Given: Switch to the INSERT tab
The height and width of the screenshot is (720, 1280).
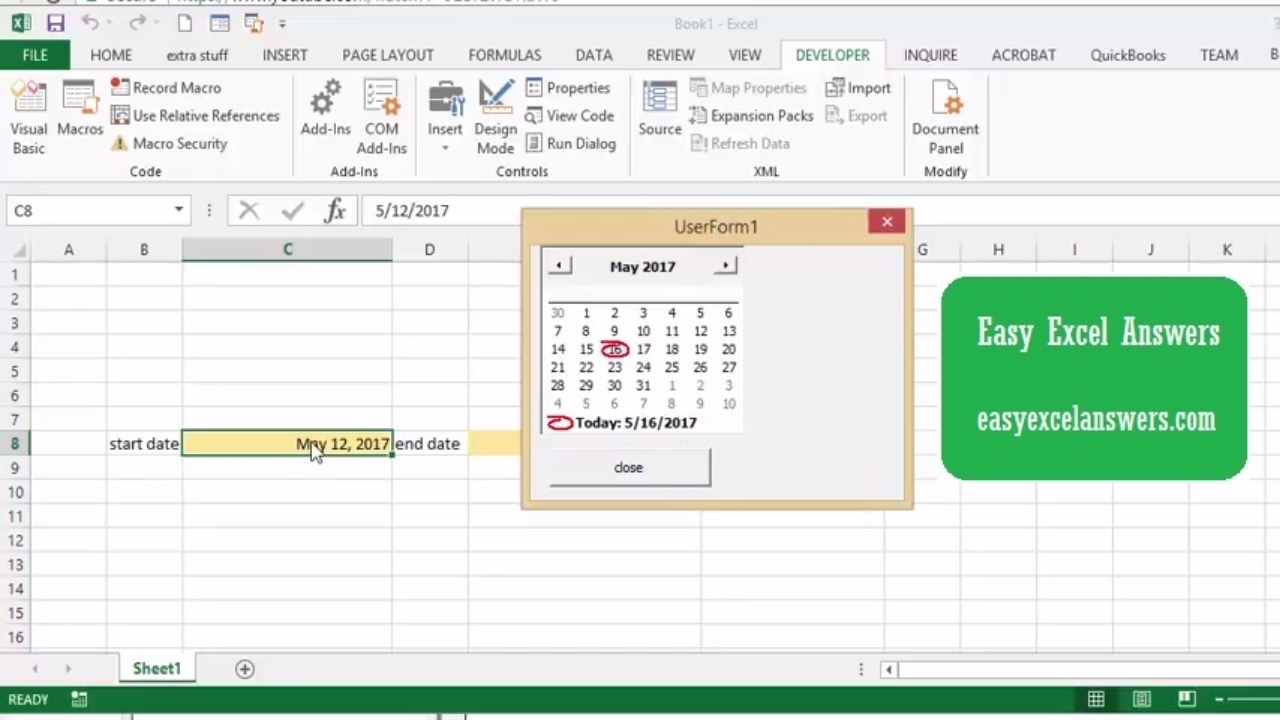Looking at the screenshot, I should [x=285, y=55].
